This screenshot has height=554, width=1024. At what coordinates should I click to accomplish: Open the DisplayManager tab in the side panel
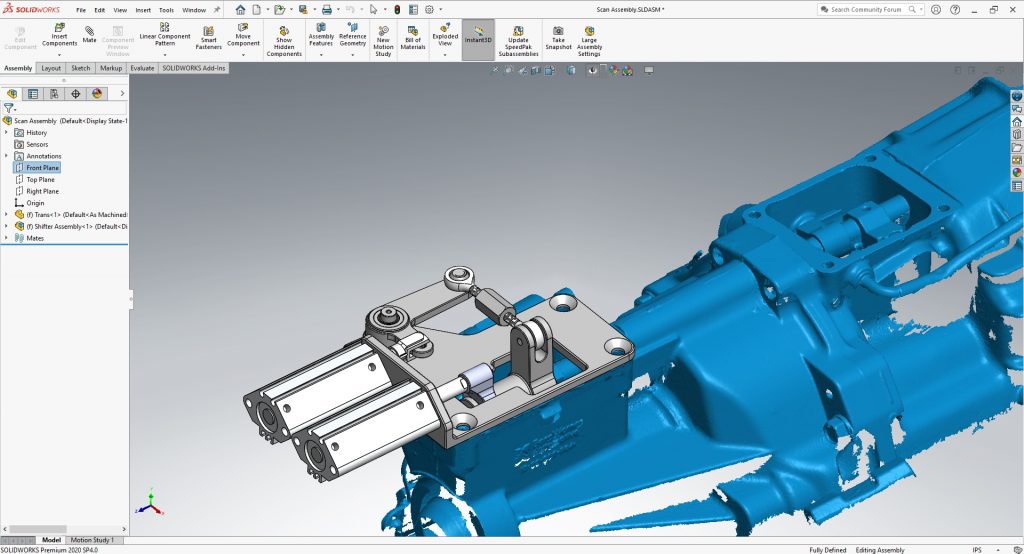(x=97, y=94)
